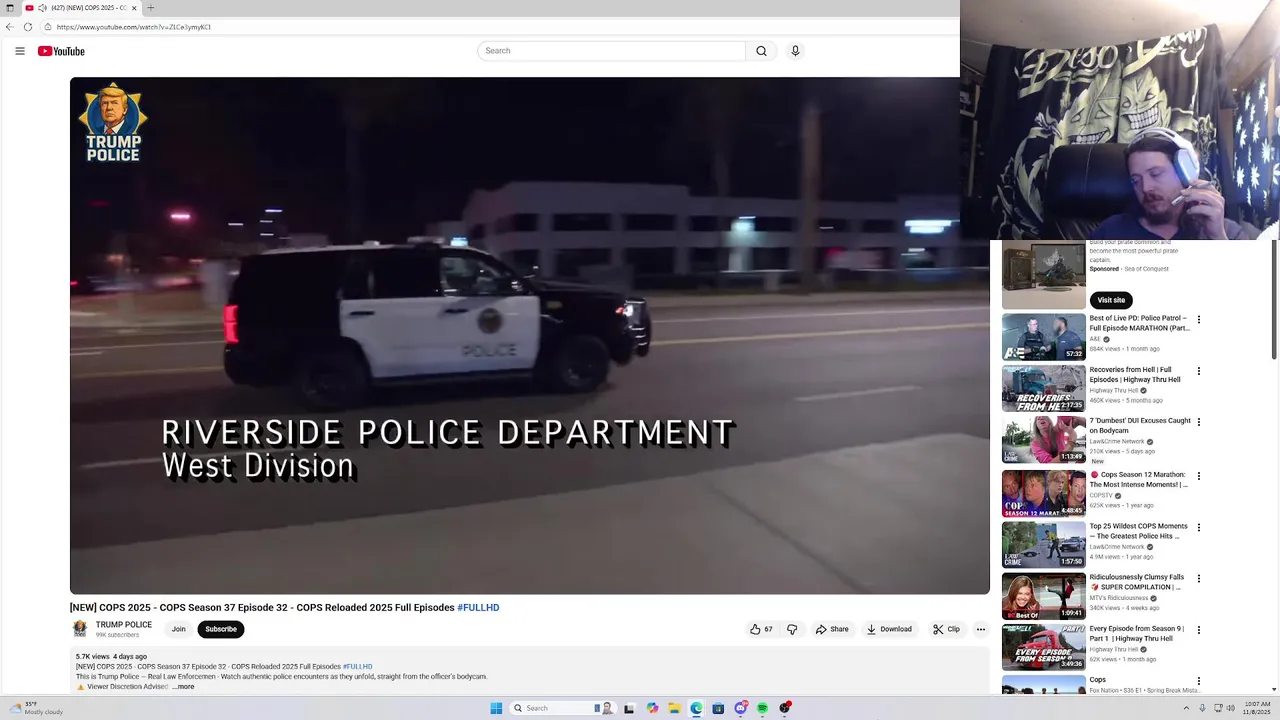Viewport: 1280px width, 720px height.
Task: Start voice search with the microphone icon
Action: (x=795, y=51)
